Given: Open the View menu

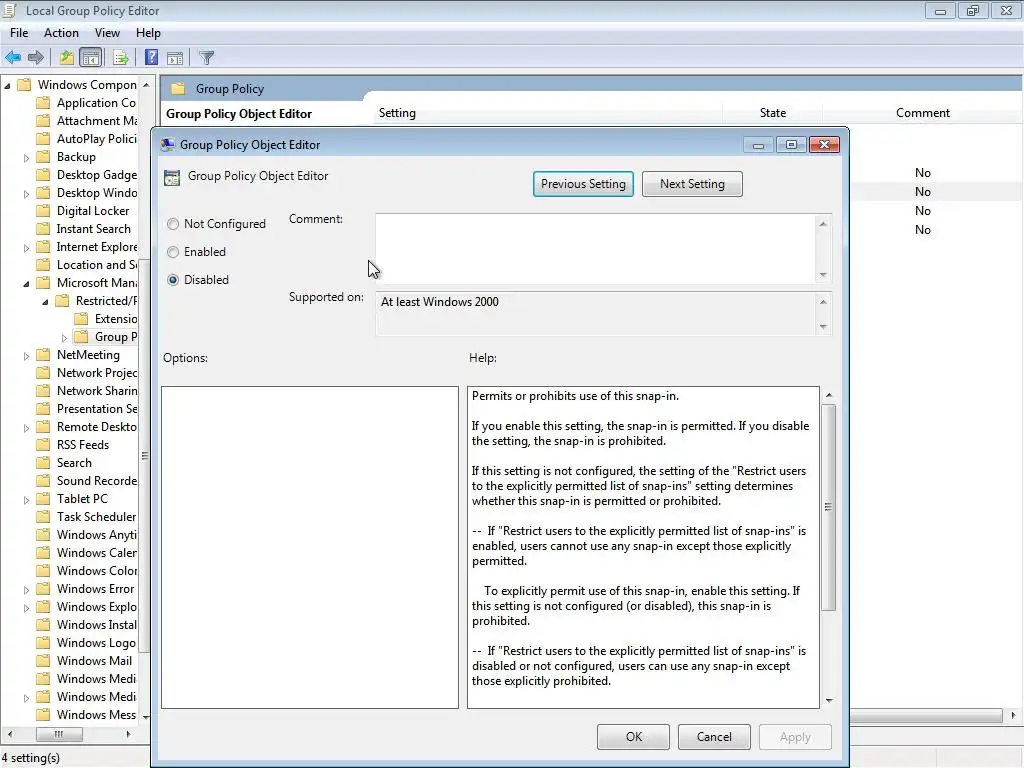Looking at the screenshot, I should pos(107,33).
